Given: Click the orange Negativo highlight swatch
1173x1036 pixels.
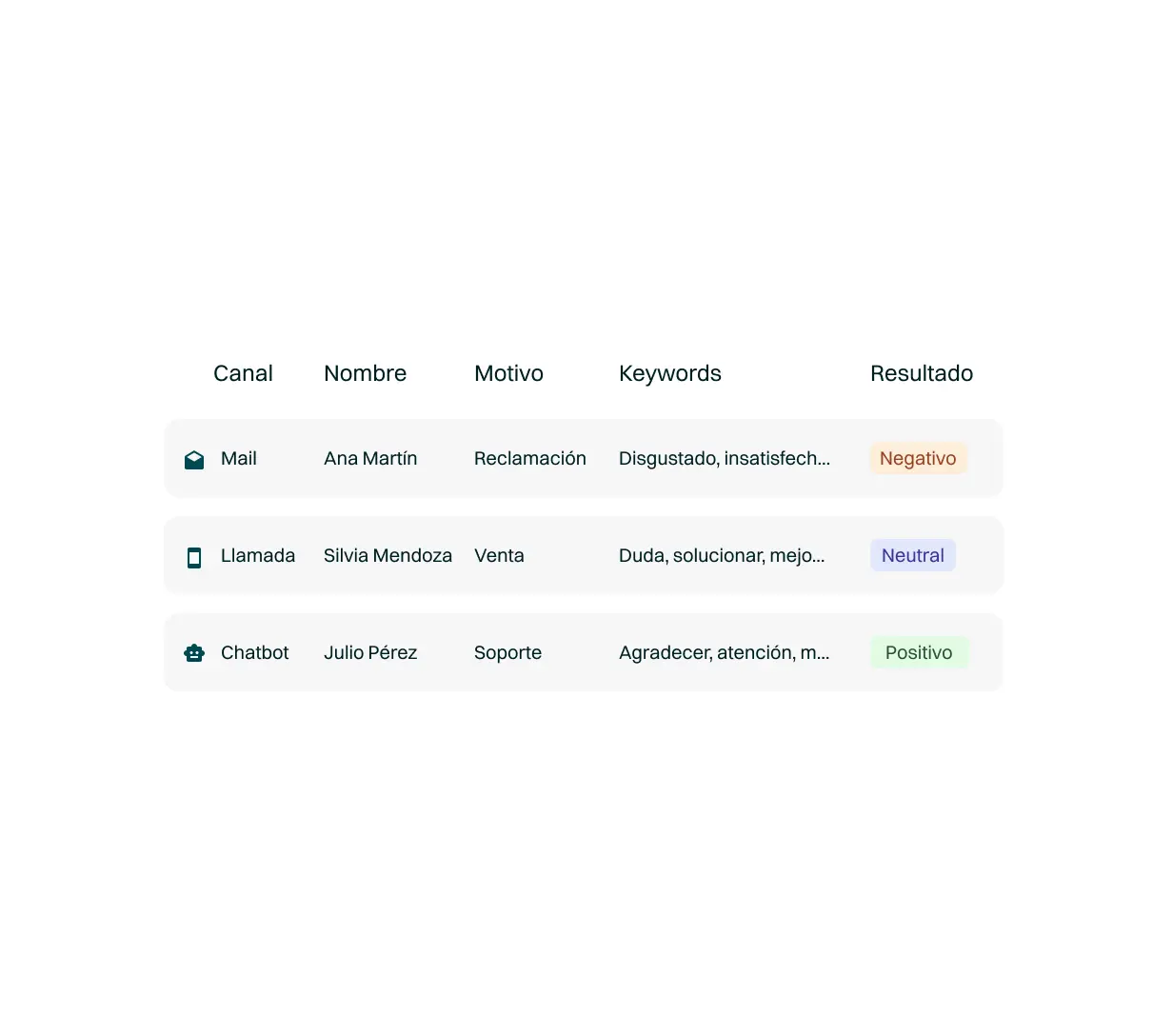Looking at the screenshot, I should [918, 458].
